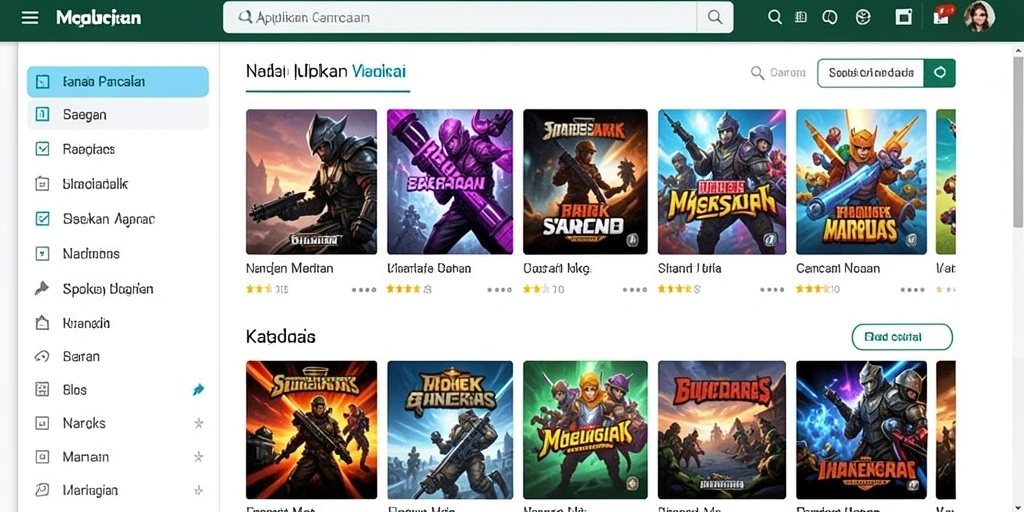This screenshot has width=1024, height=512.
Task: Toggle star favorite beside Mariagian
Action: (199, 490)
